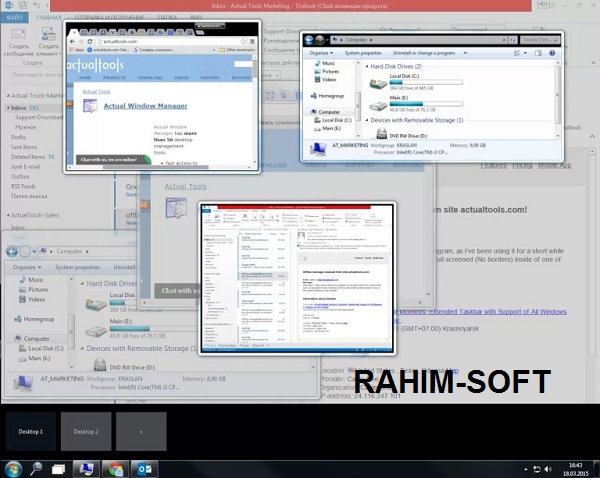Open Chrome hamburger menu in thumbnail
Viewport: 600px width, 478px height.
(x=252, y=41)
